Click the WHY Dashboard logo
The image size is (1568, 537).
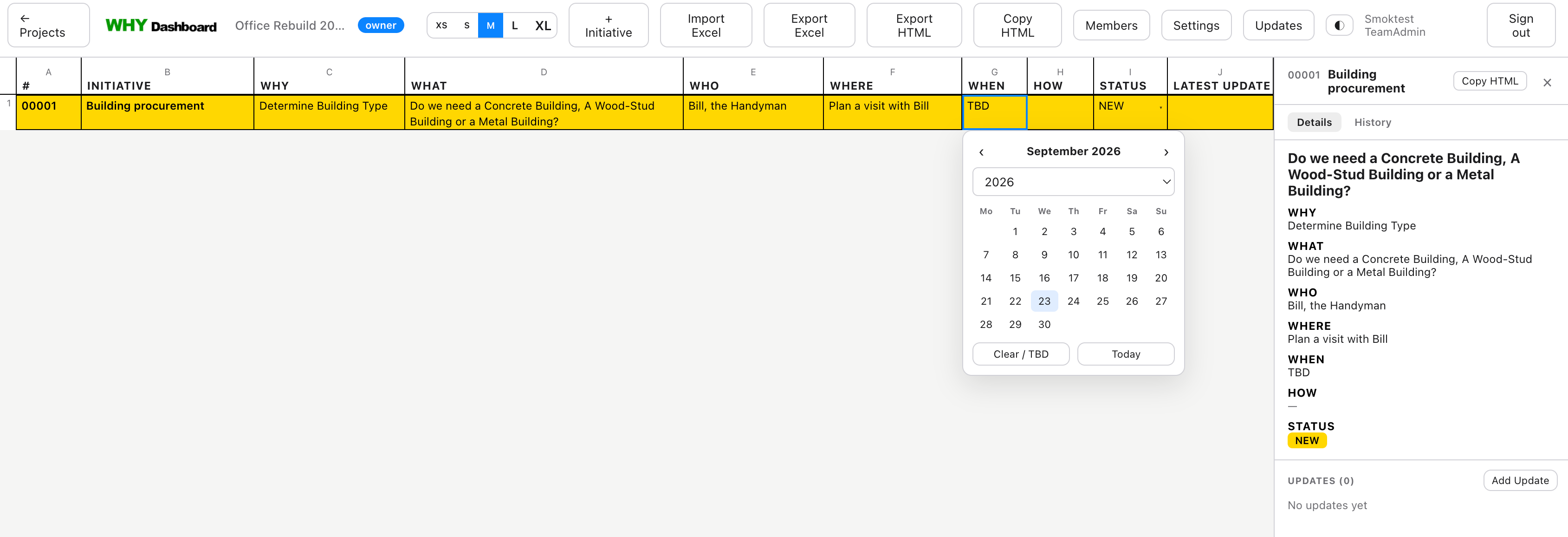(161, 26)
